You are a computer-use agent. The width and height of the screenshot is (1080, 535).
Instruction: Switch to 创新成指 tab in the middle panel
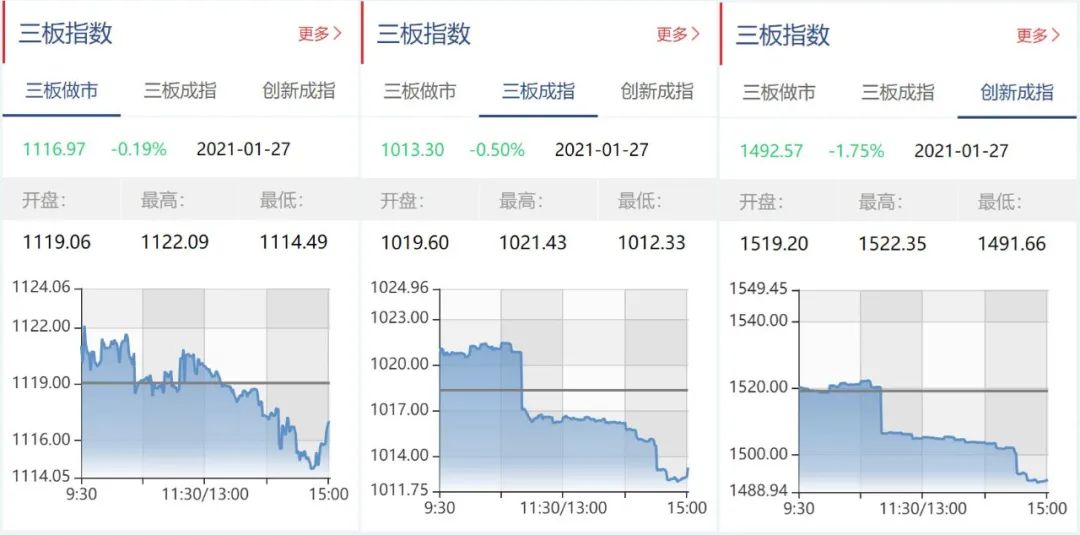657,91
